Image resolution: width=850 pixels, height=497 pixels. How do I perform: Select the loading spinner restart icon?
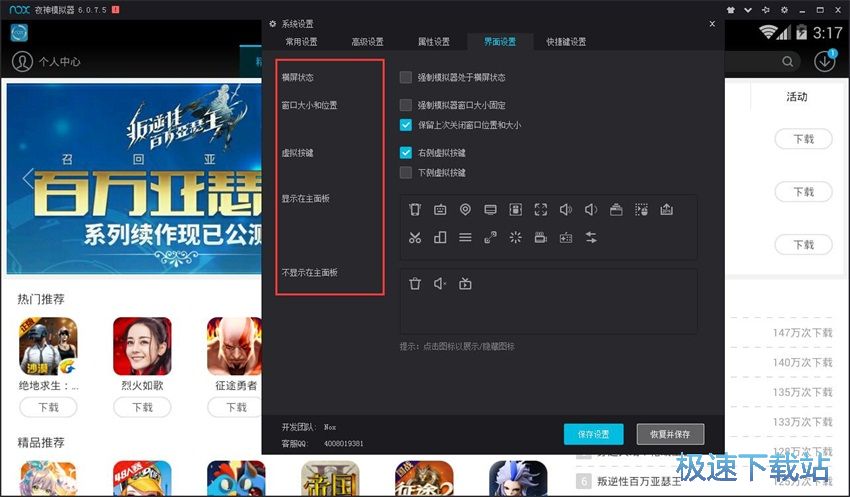click(x=516, y=237)
